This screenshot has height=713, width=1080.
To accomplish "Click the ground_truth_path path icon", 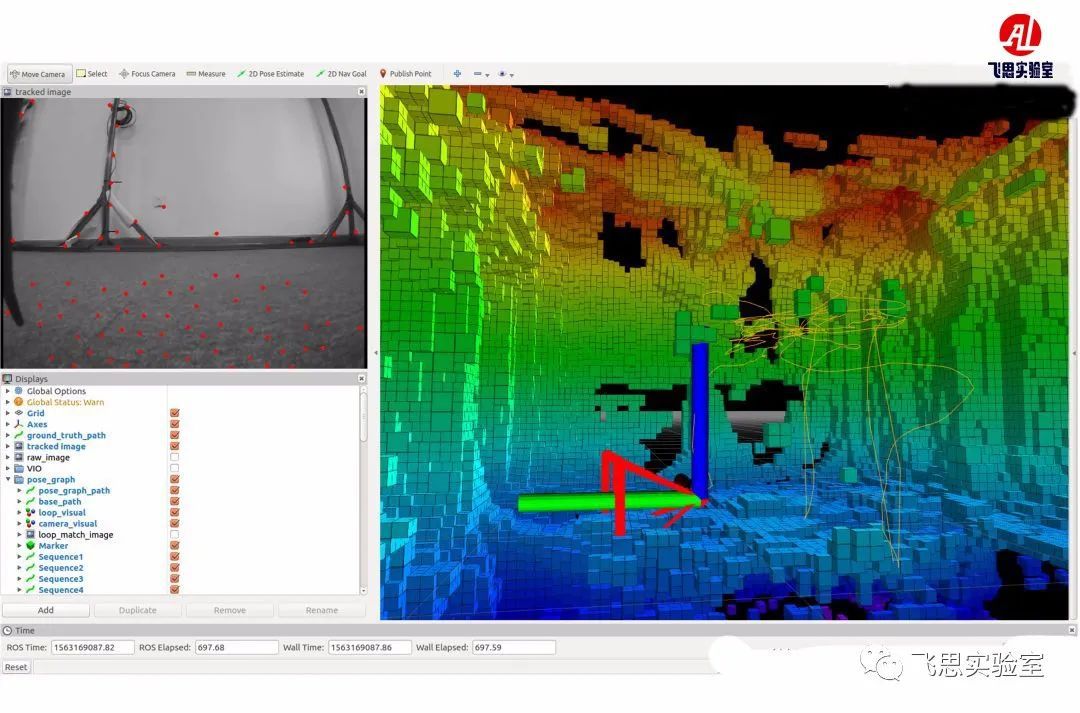I will [19, 435].
